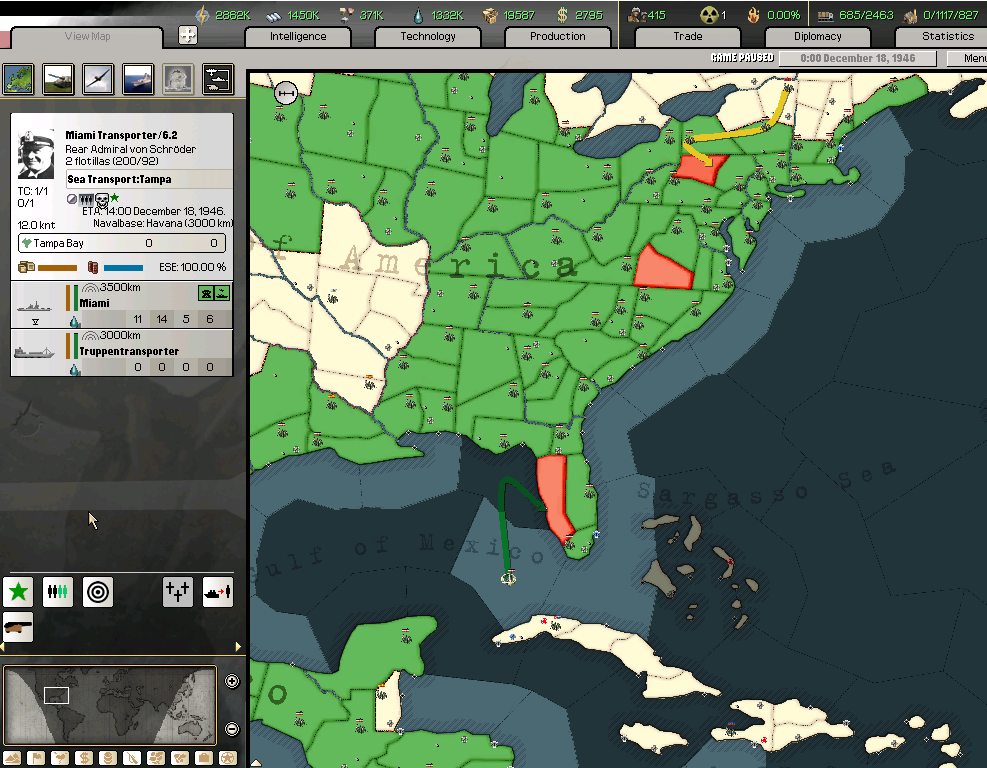987x768 pixels.
Task: Click the bullseye target order icon
Action: pos(97,592)
